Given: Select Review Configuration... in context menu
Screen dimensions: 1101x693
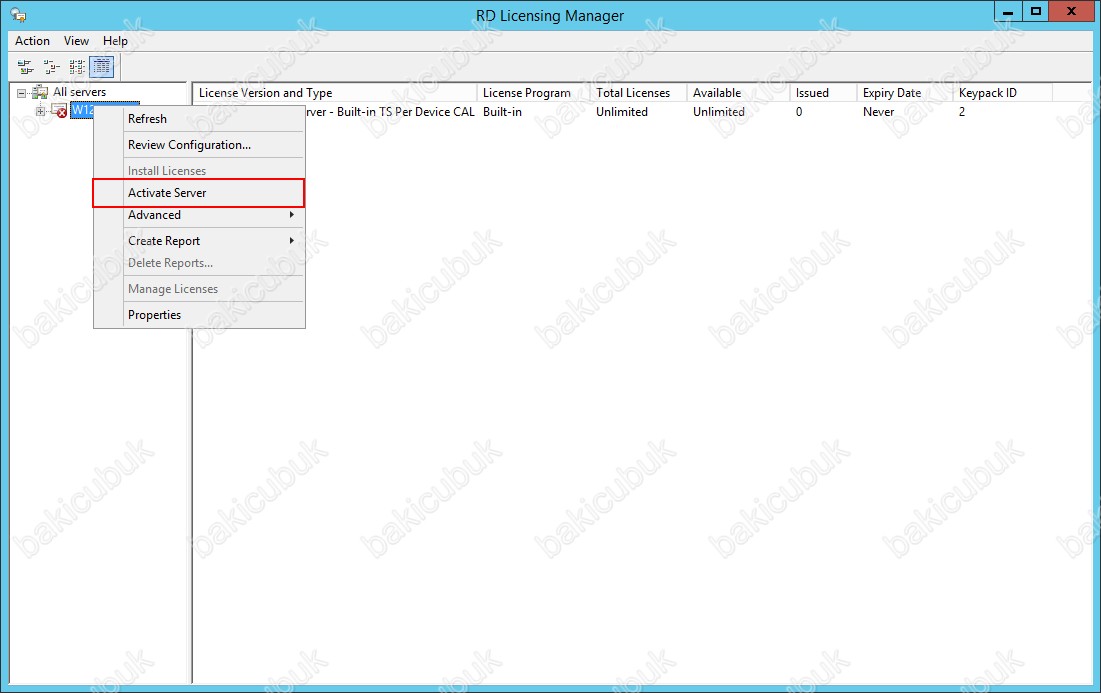Looking at the screenshot, I should [199, 145].
